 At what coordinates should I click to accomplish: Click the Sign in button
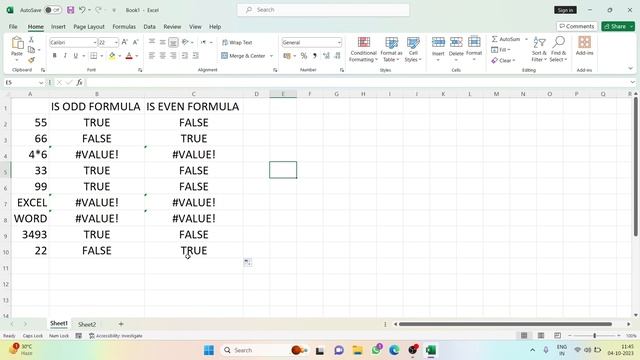pyautogui.click(x=565, y=10)
